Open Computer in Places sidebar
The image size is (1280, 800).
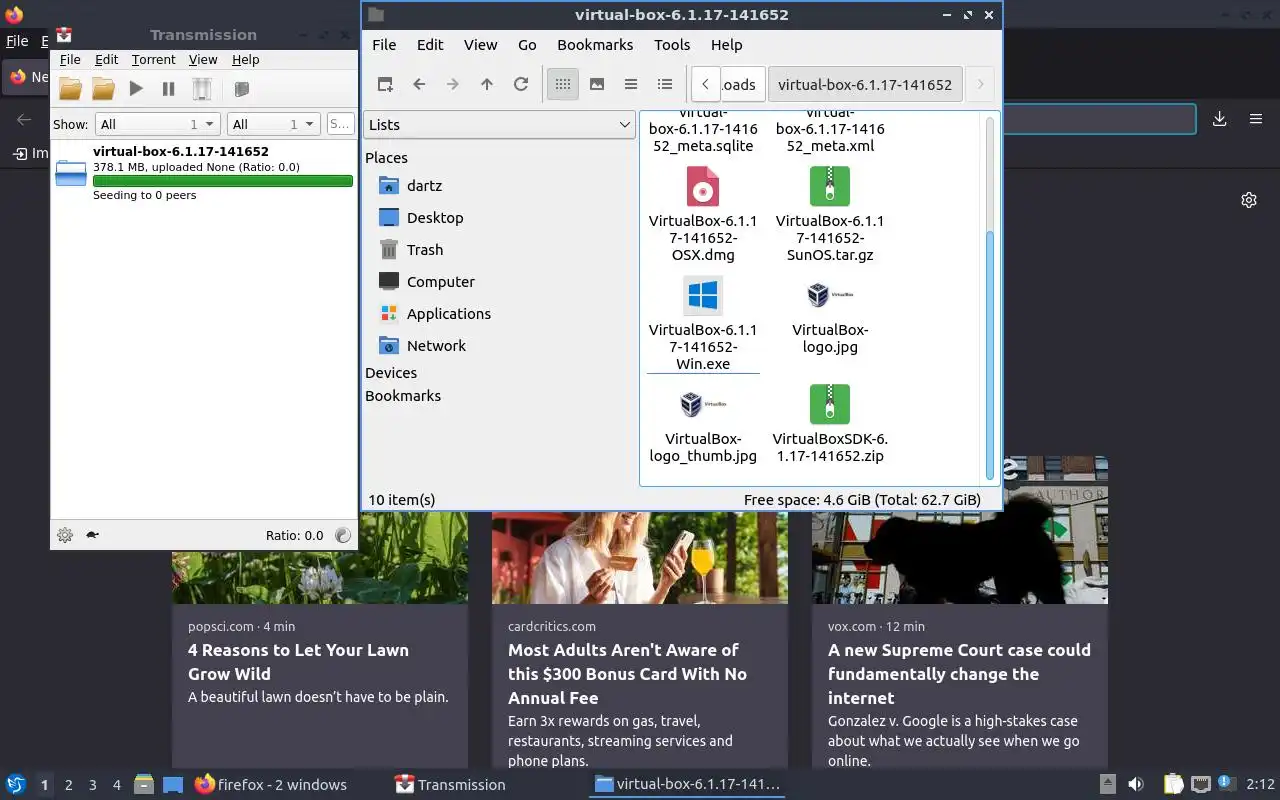tap(441, 282)
